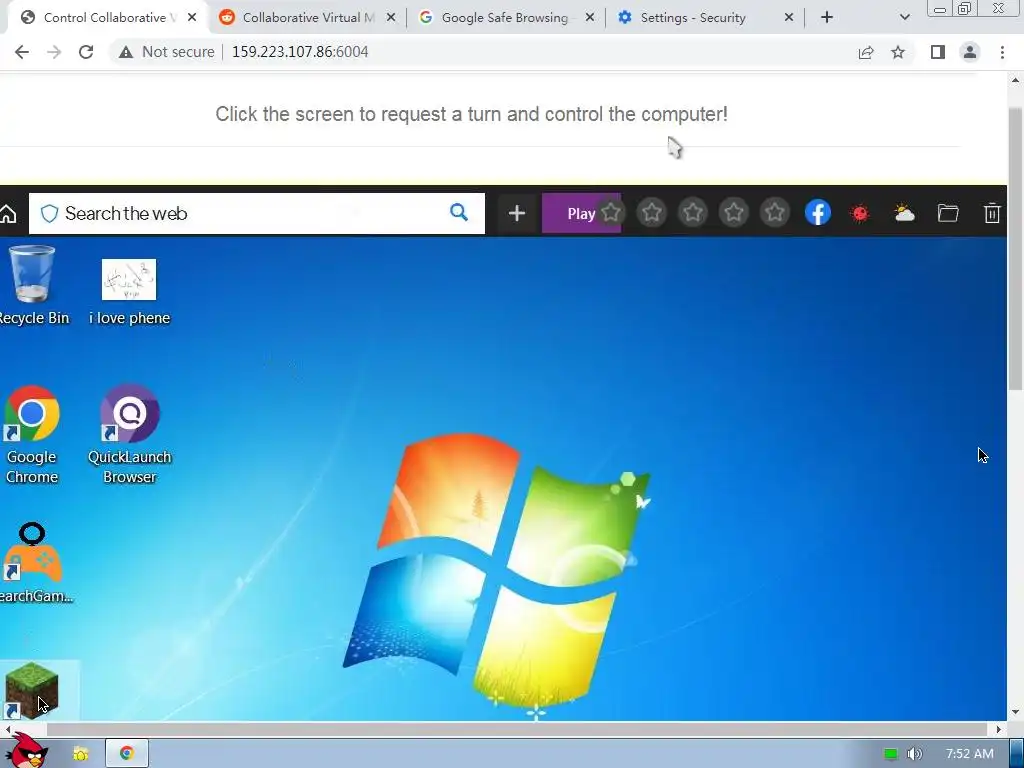Viewport: 1024px width, 768px height.
Task: Click the Angry Birds start button in taskbar
Action: (27, 751)
